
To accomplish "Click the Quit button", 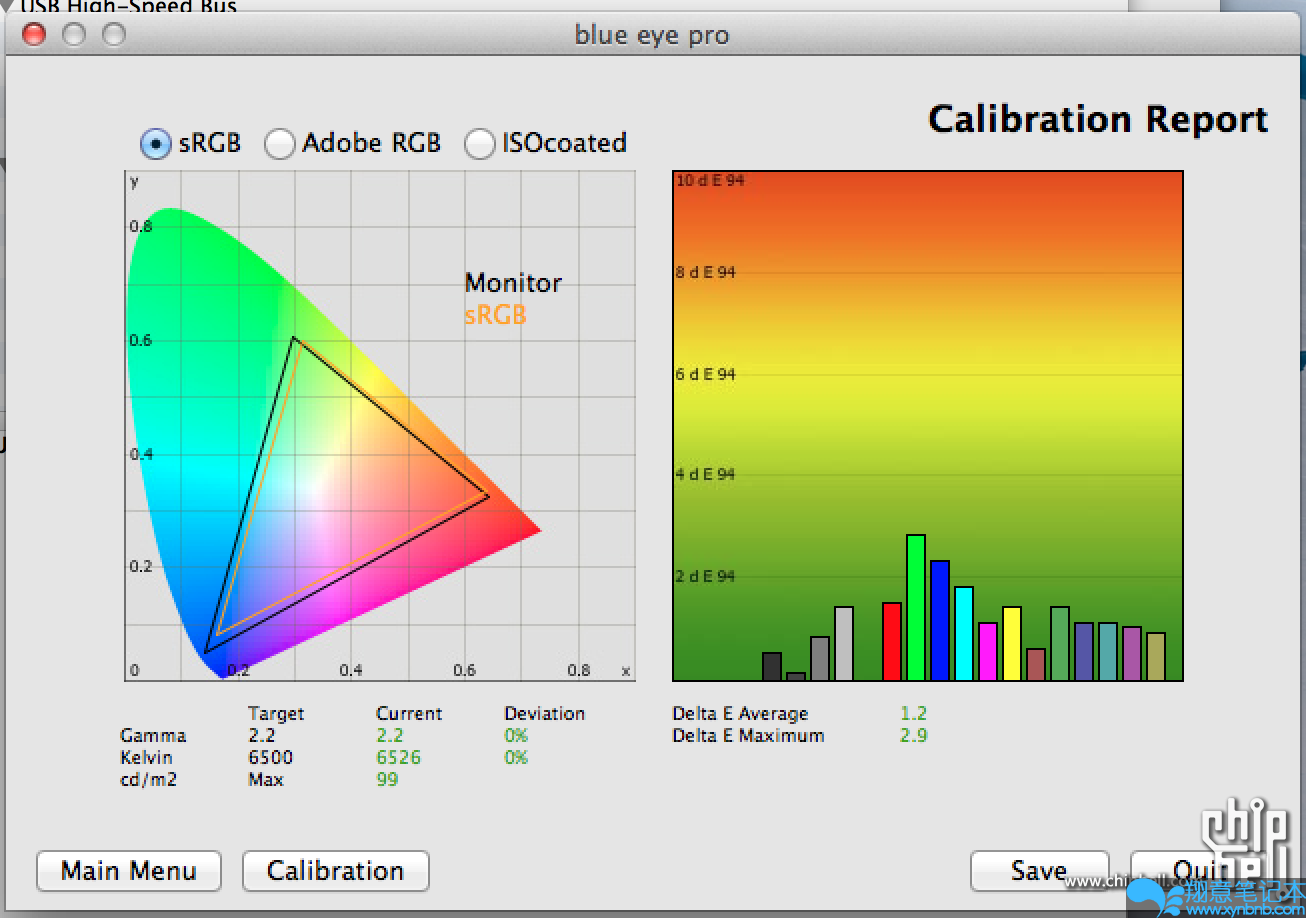I will [x=1198, y=871].
